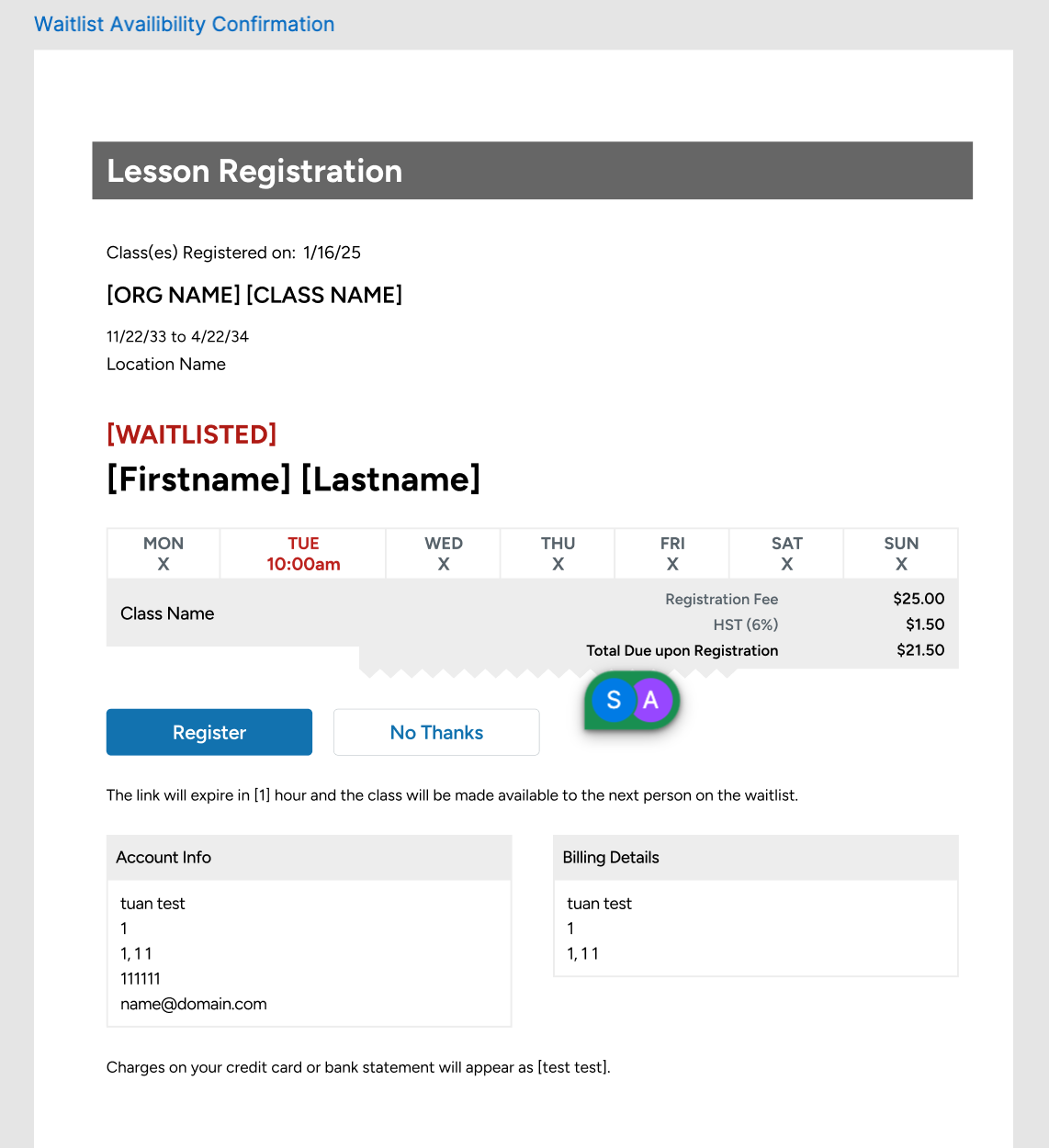
Task: Select the WED schedule cell
Action: coord(444,554)
